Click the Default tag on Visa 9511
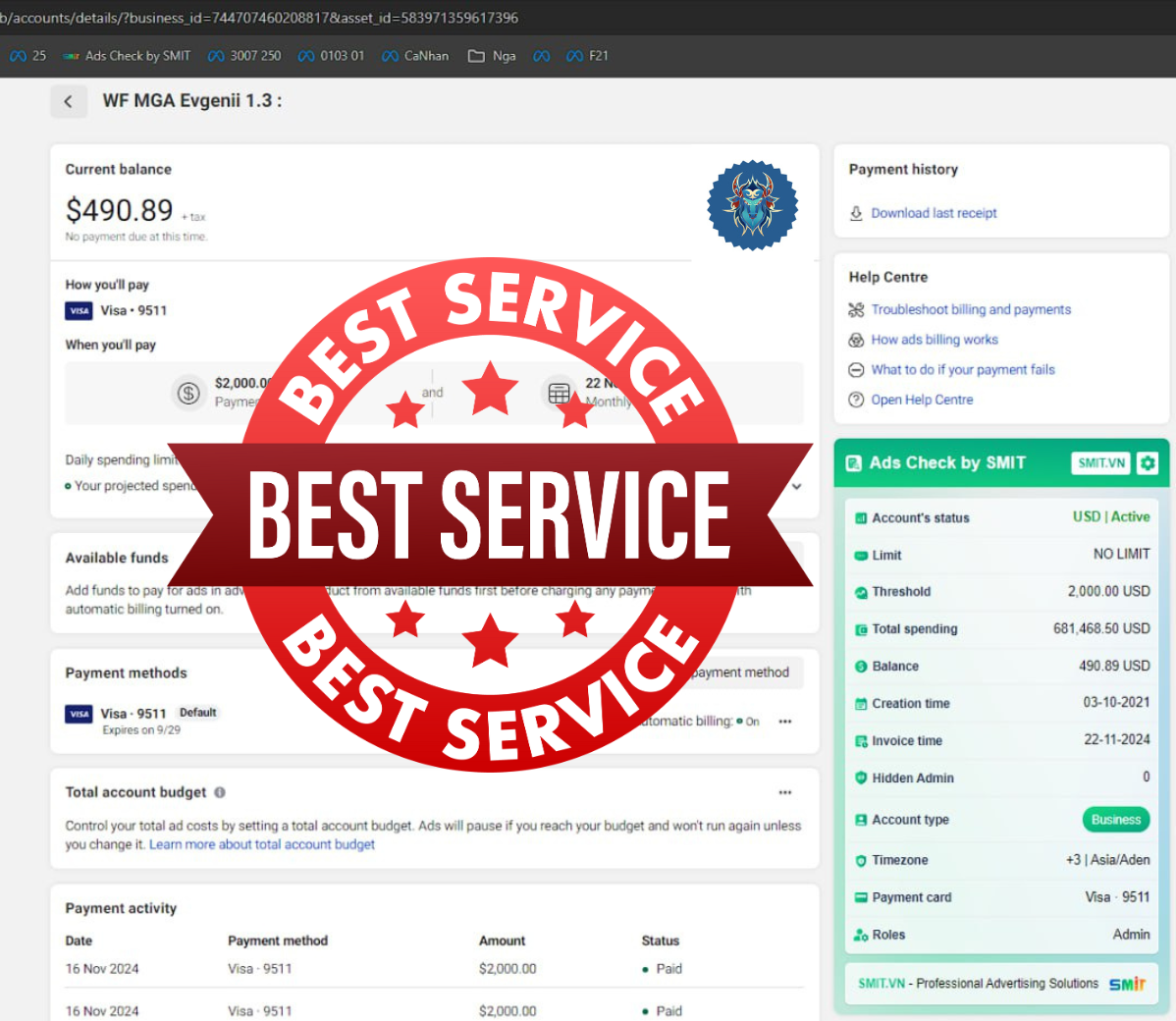Screen dimensions: 1176x1021 [198, 713]
